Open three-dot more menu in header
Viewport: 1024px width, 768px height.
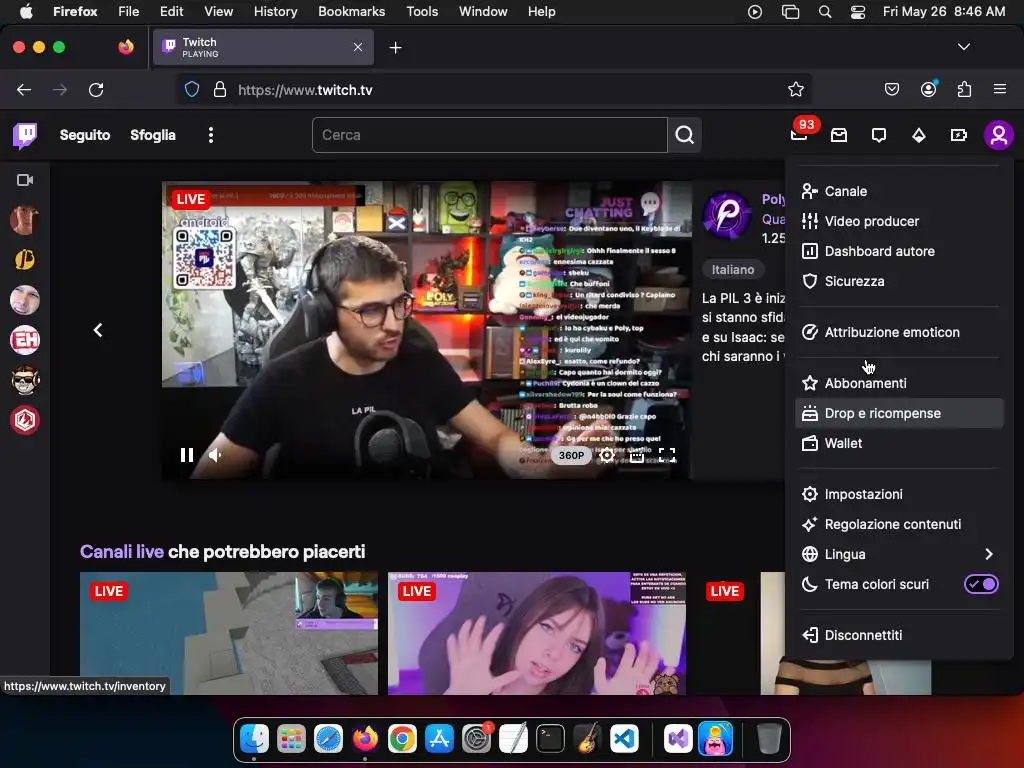[x=210, y=135]
